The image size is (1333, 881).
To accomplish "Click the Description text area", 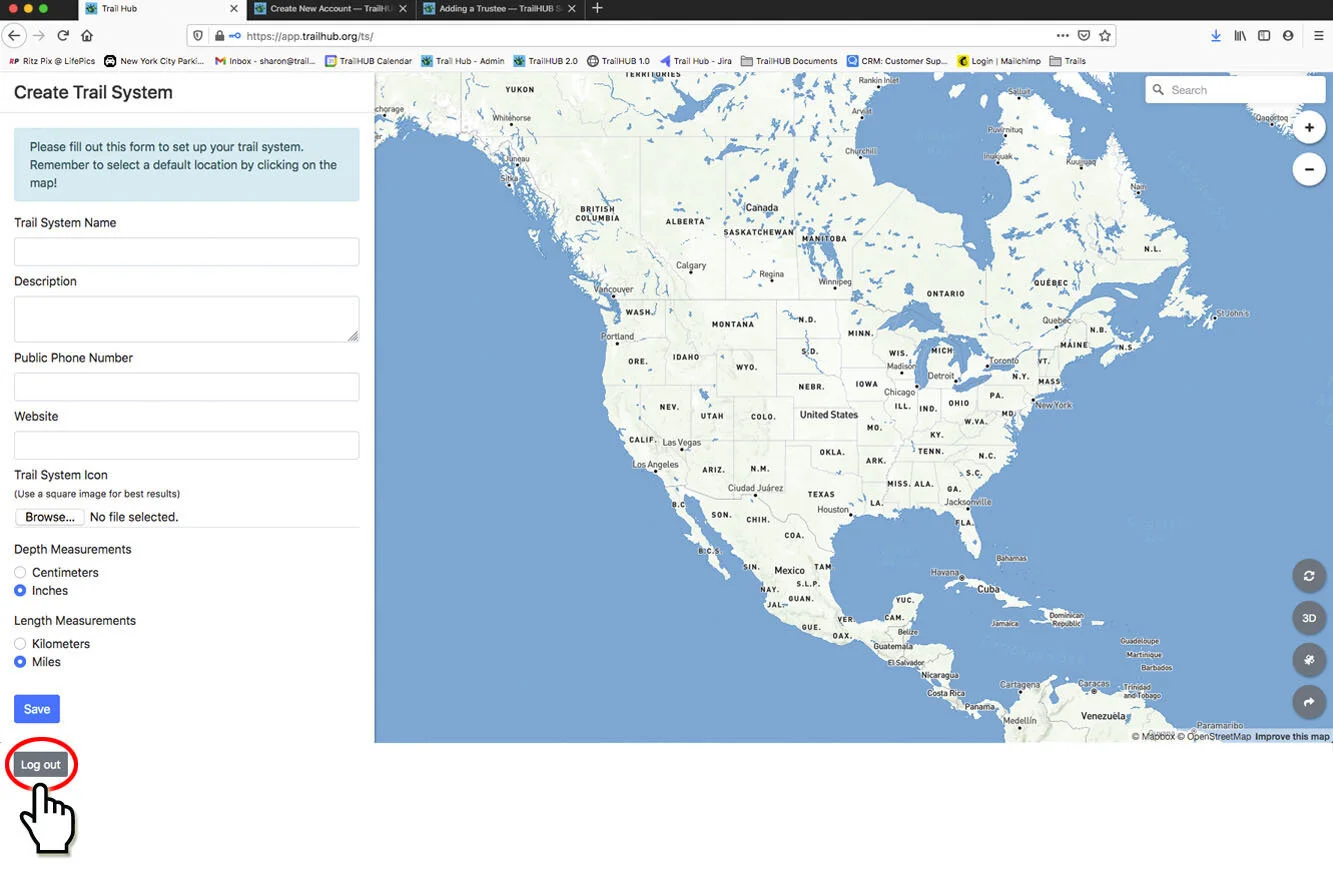I will [x=186, y=319].
